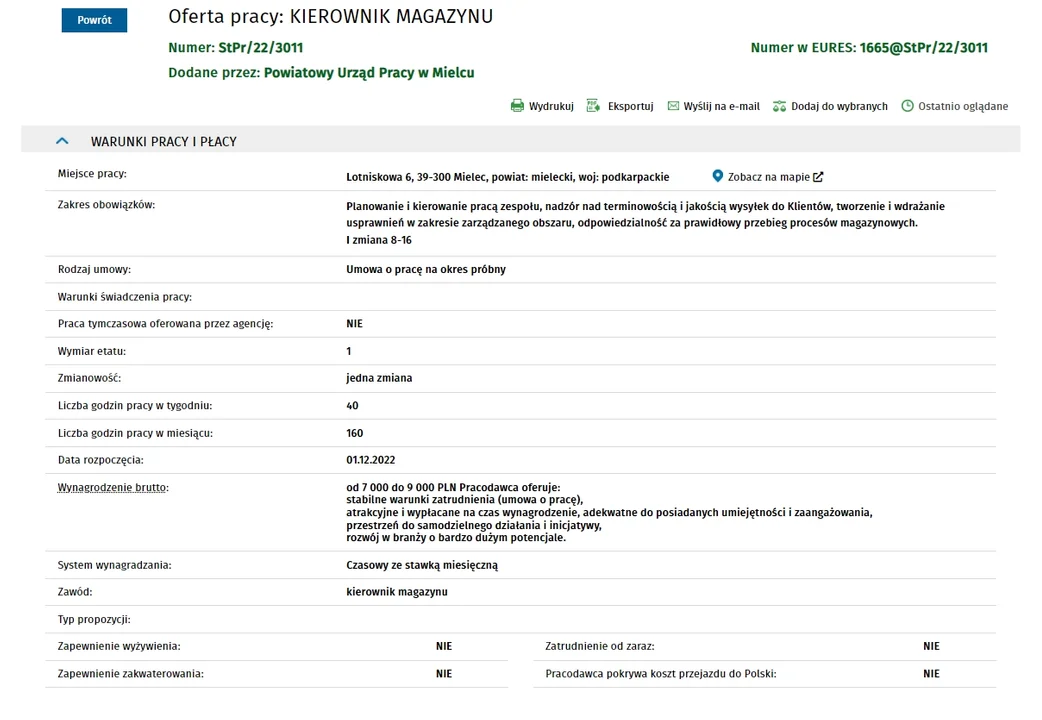This screenshot has width=1042, height=720.
Task: Click NIE next to Pracodawca pokrywa koszt przejazdu
Action: (932, 673)
